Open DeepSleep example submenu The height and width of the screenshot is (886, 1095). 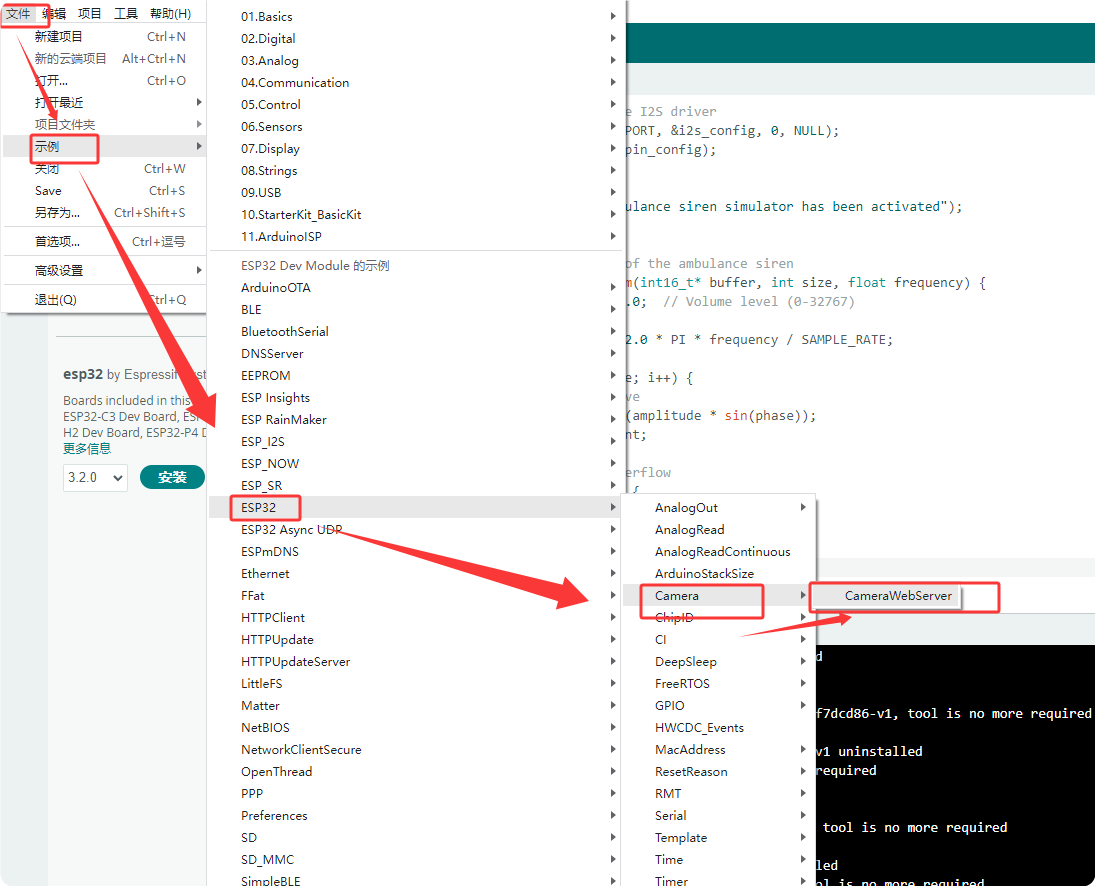[718, 661]
